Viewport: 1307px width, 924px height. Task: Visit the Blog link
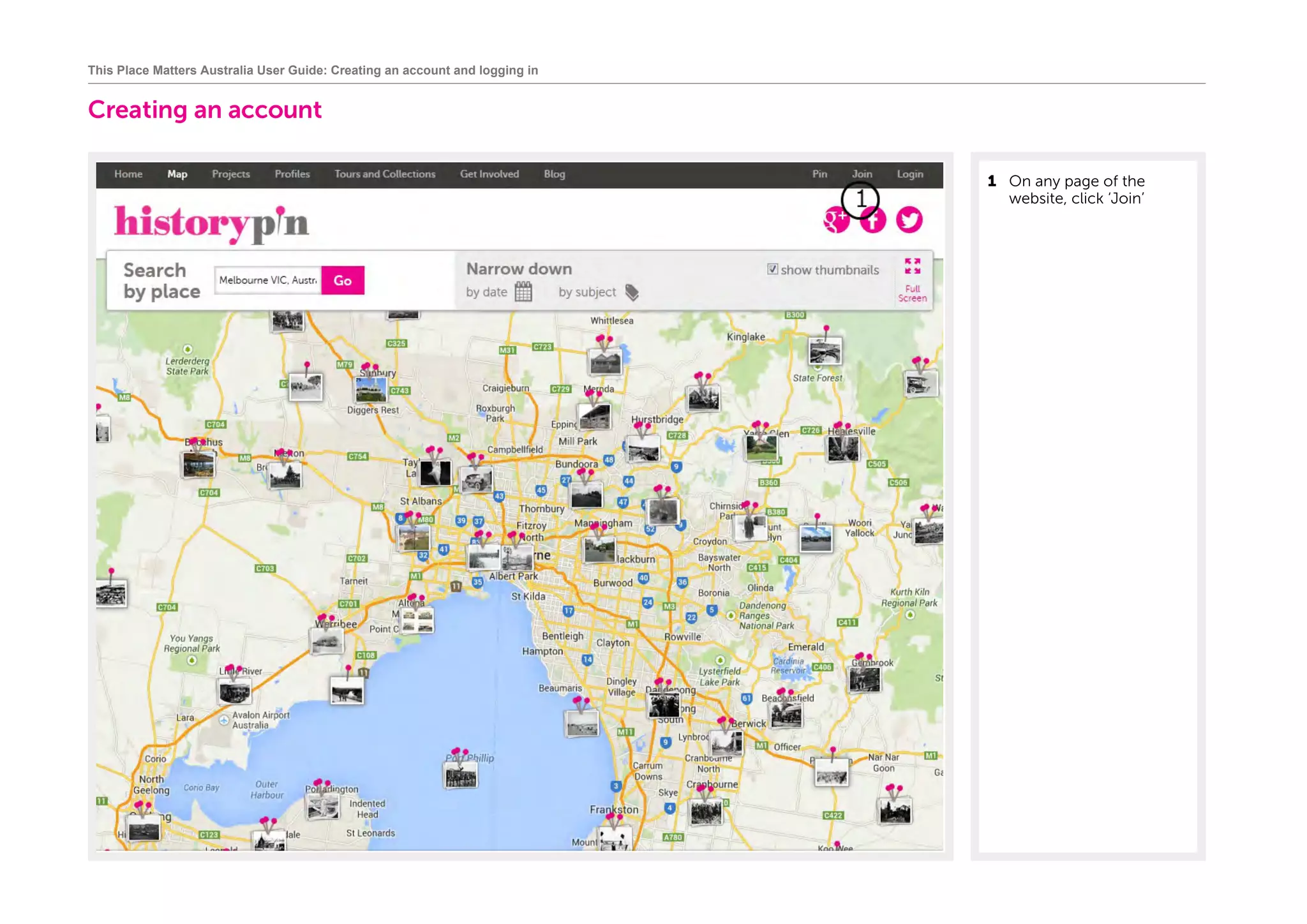pos(555,174)
